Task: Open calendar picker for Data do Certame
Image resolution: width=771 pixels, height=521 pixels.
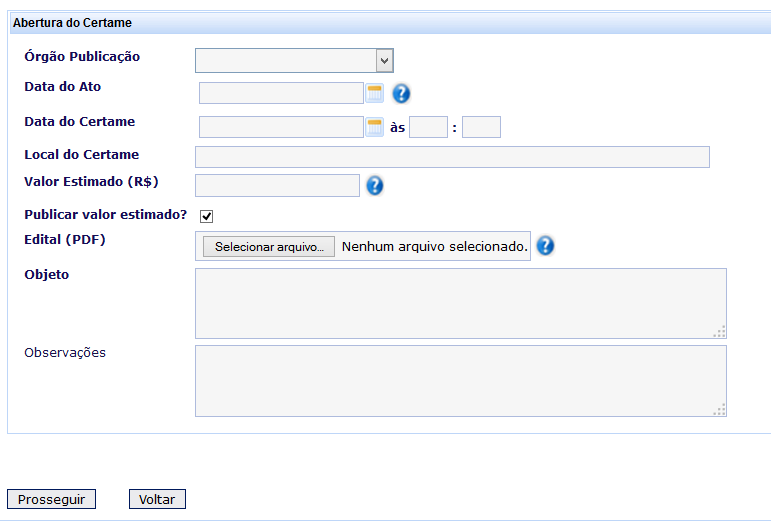Action: [x=375, y=127]
